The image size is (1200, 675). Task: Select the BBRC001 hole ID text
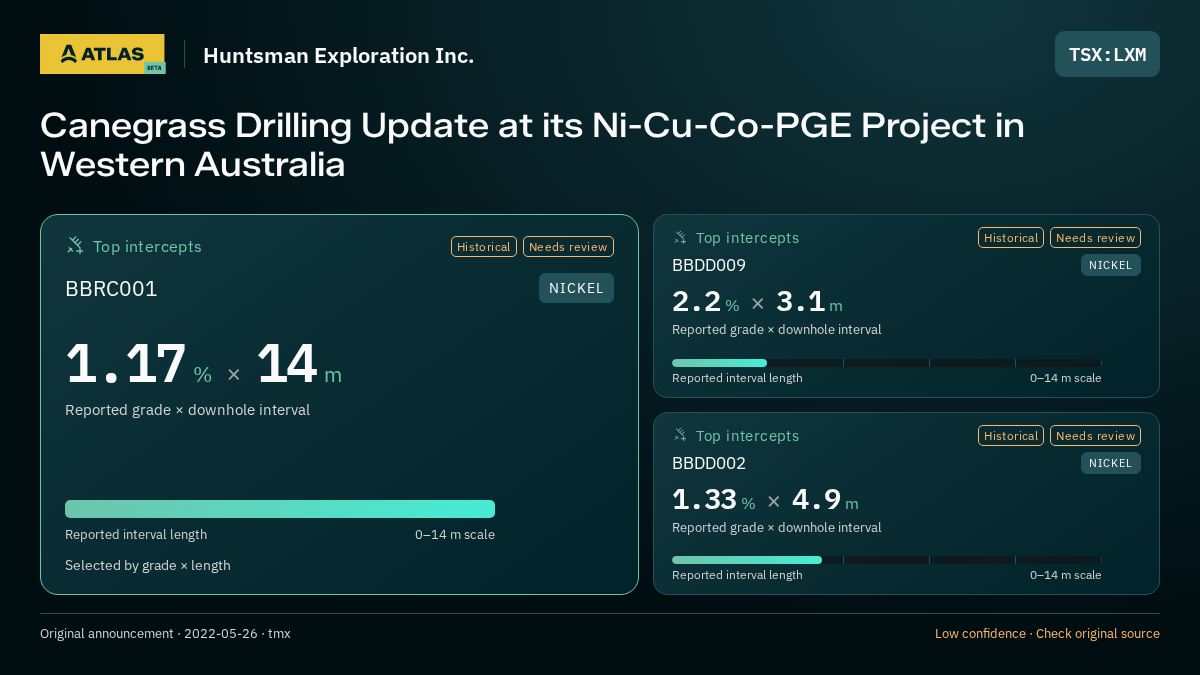click(x=111, y=289)
